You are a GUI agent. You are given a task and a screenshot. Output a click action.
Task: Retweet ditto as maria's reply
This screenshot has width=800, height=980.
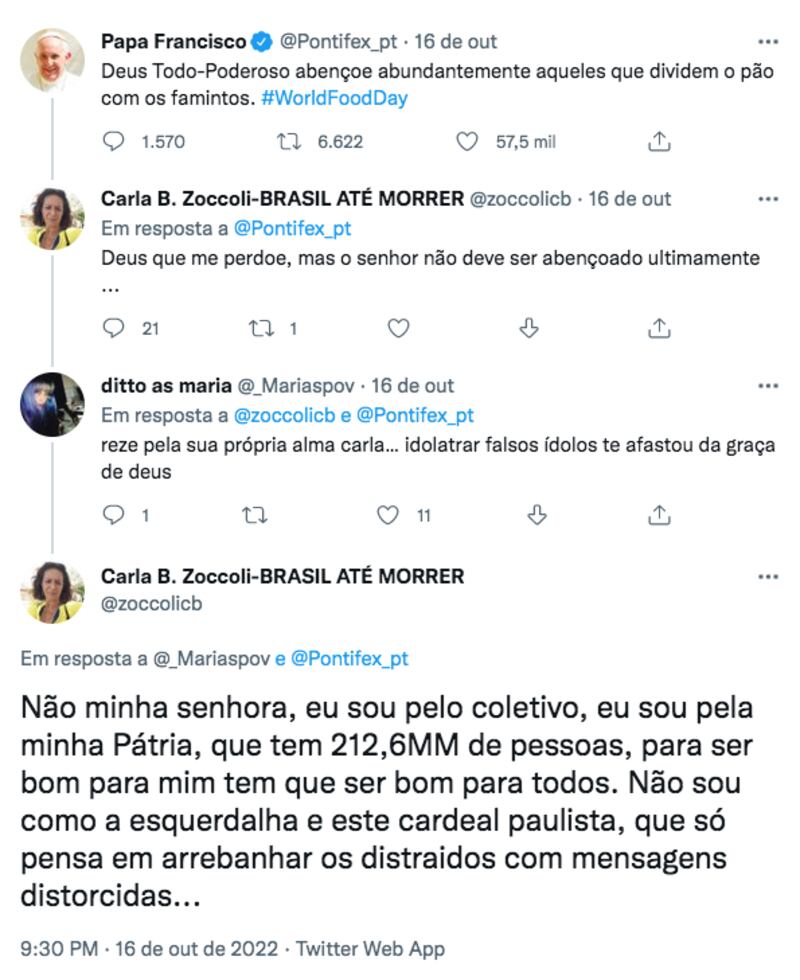pos(257,515)
